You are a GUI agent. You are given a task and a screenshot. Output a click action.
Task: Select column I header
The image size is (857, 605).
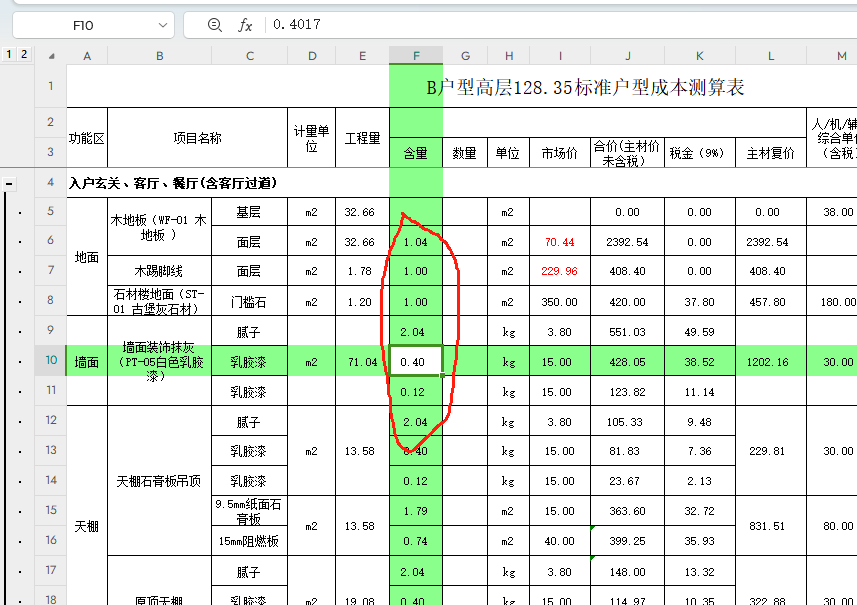(560, 56)
